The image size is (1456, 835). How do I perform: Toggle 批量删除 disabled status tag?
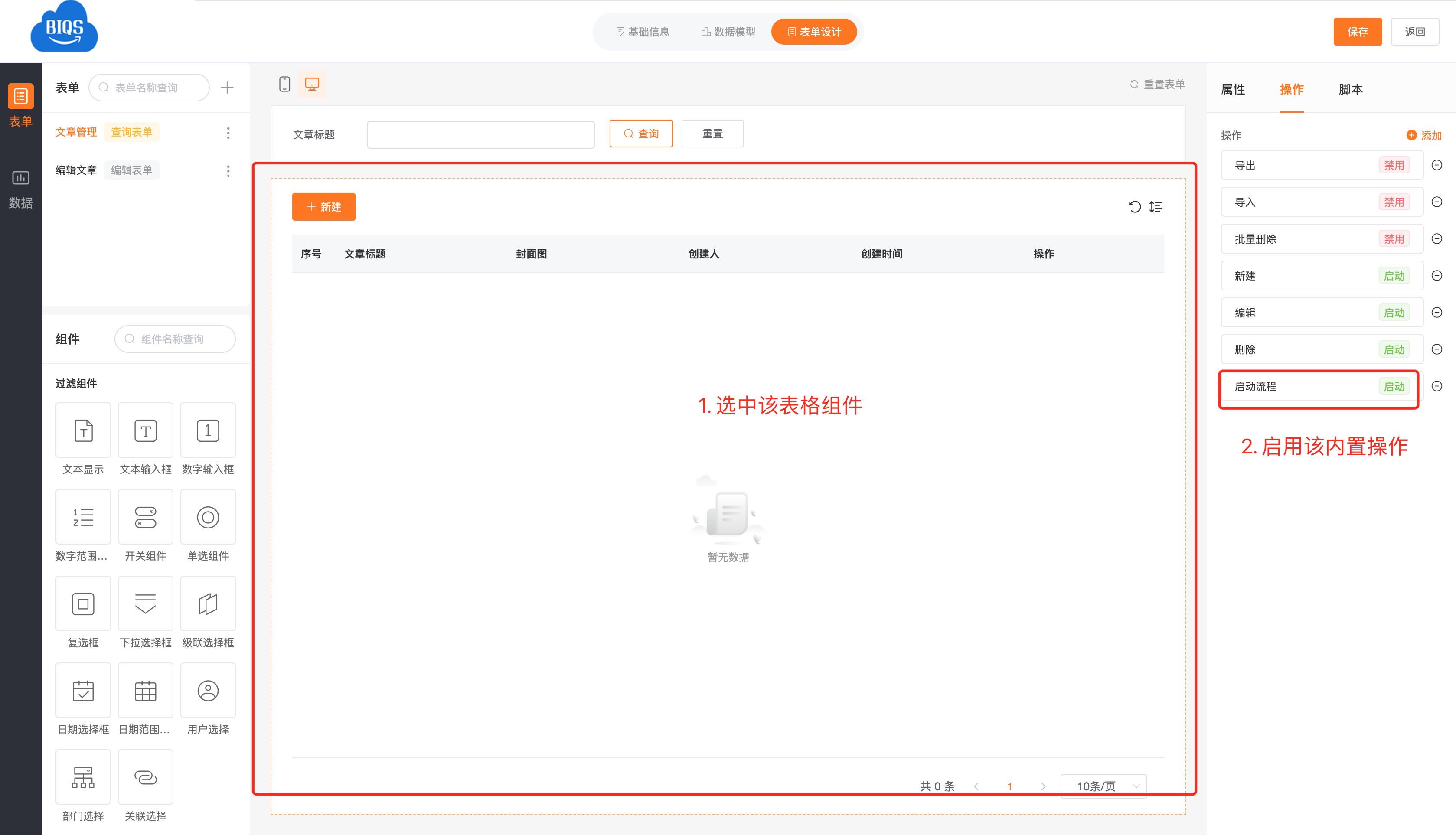click(x=1394, y=239)
